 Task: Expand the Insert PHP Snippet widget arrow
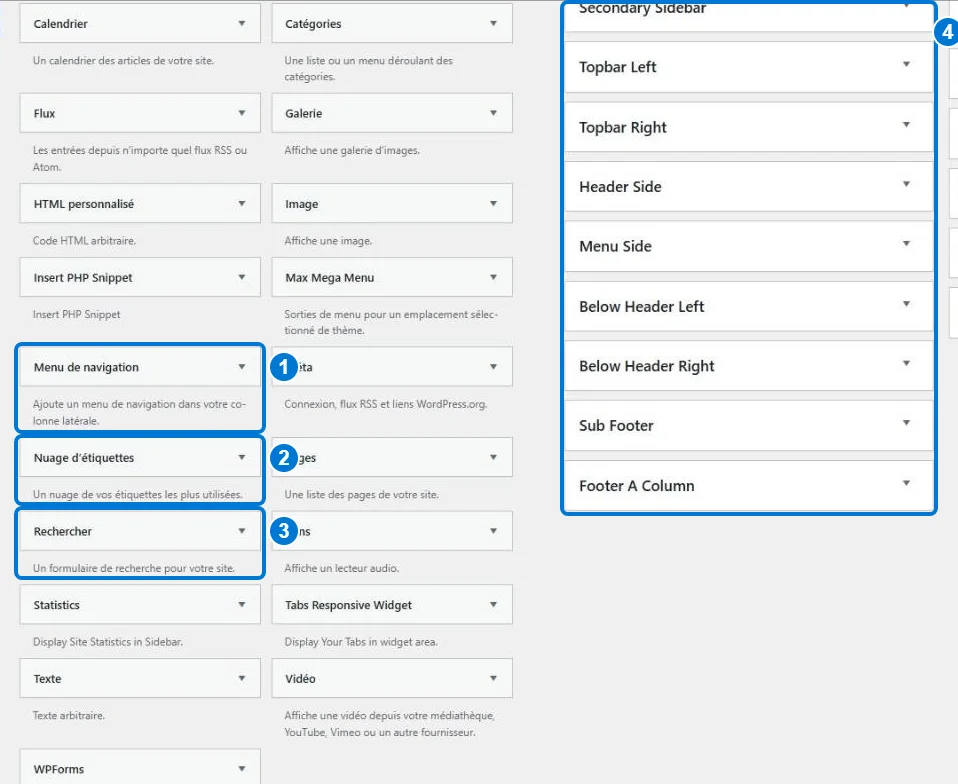(x=242, y=277)
